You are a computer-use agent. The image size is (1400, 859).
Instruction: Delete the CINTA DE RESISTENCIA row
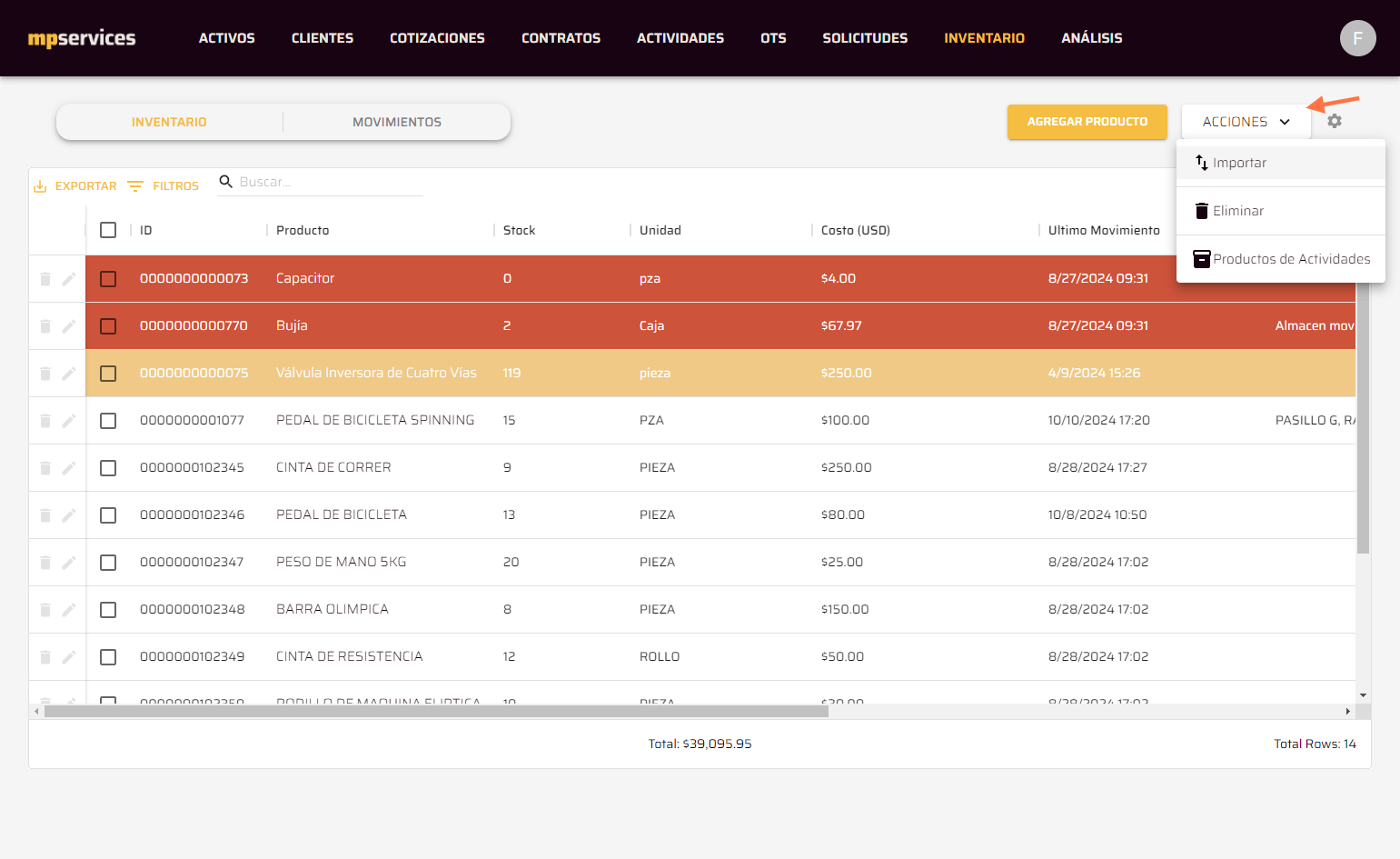pyautogui.click(x=45, y=657)
